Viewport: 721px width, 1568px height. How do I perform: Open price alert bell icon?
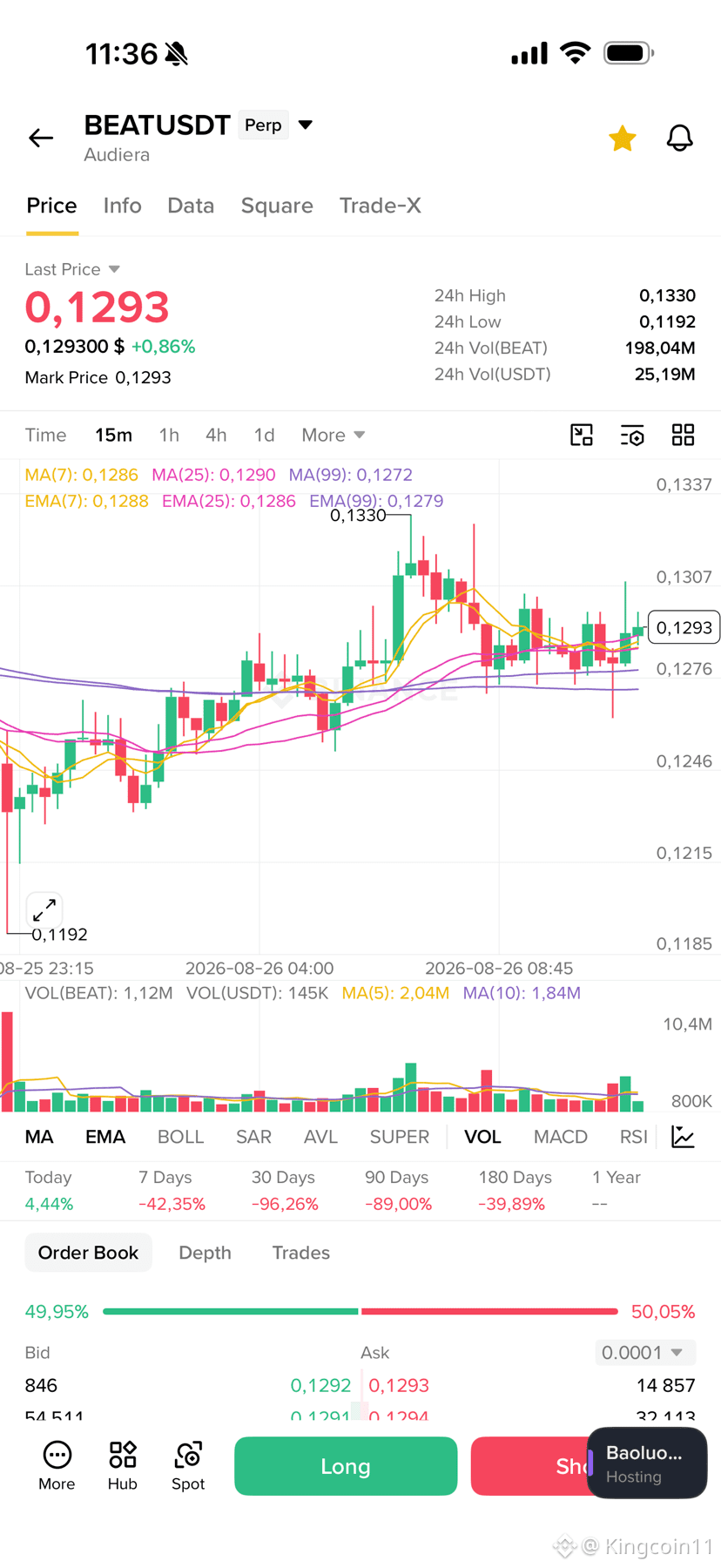679,138
